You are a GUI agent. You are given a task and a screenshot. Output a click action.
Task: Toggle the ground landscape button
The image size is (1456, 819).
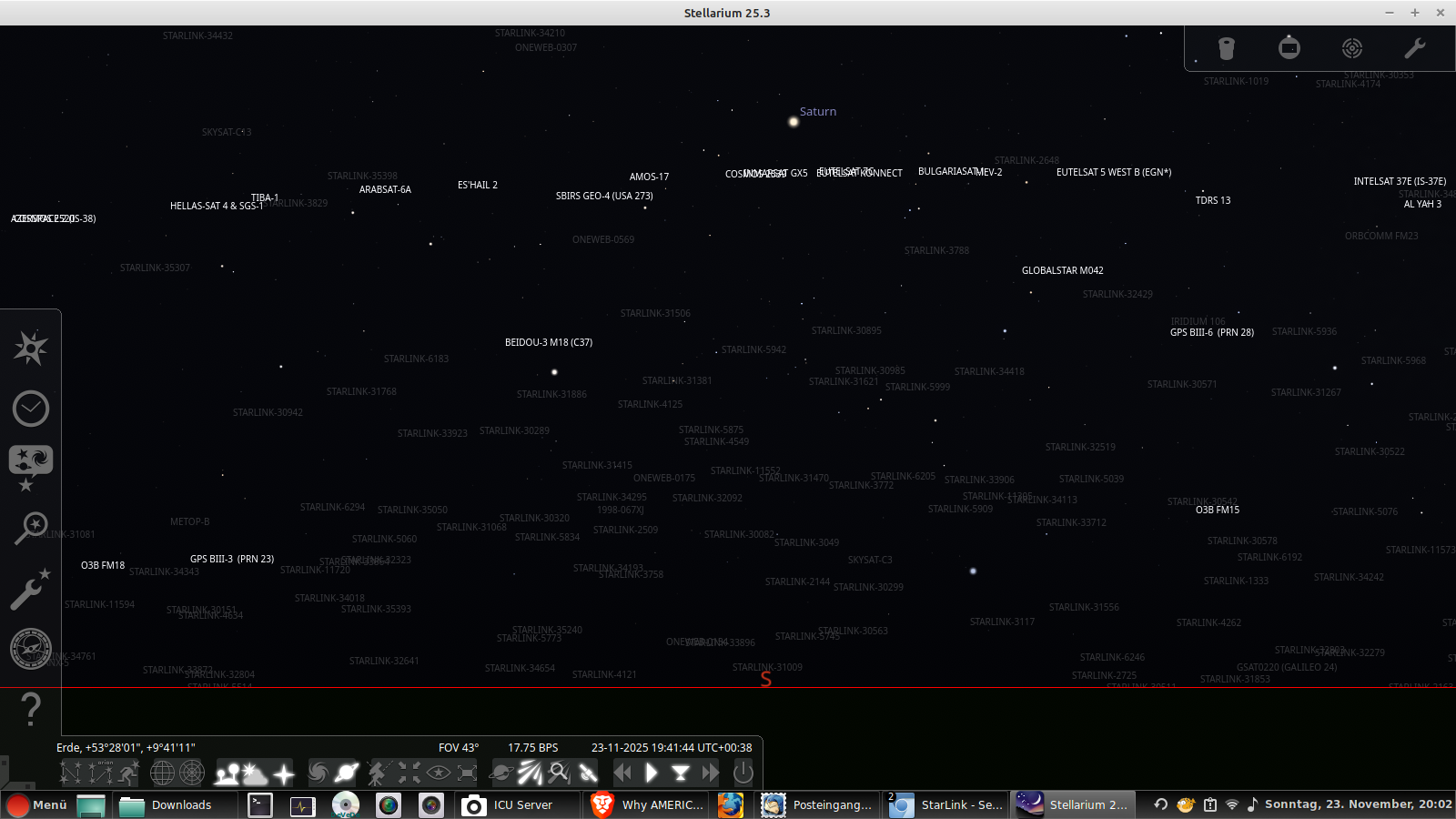[227, 773]
